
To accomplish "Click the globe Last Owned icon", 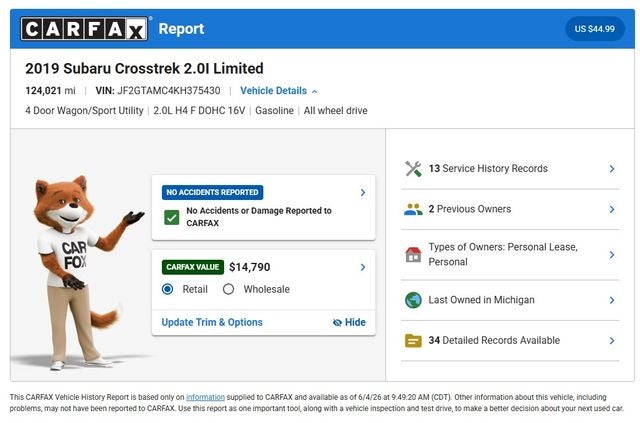I will 413,300.
